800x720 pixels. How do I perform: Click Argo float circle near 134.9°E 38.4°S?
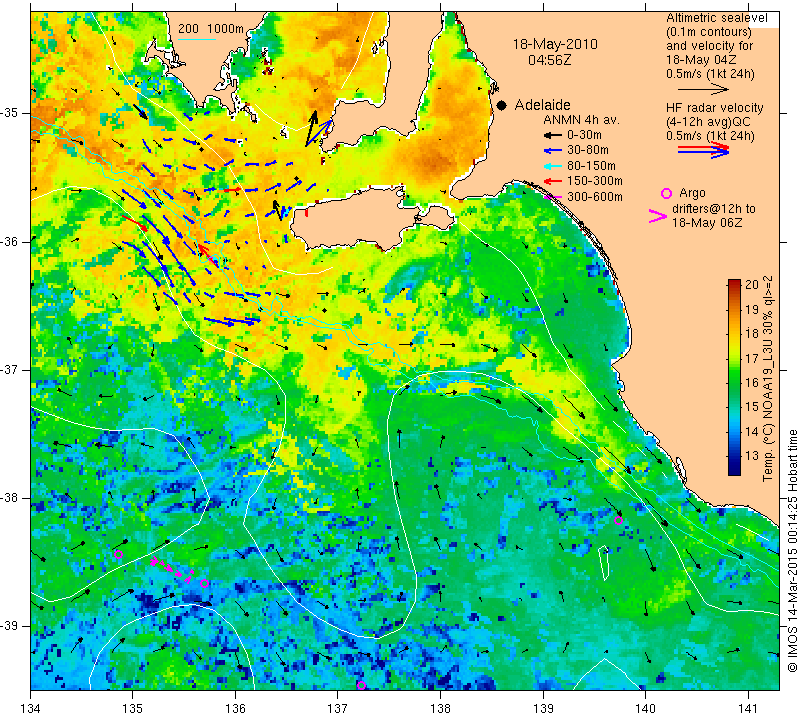tap(118, 554)
